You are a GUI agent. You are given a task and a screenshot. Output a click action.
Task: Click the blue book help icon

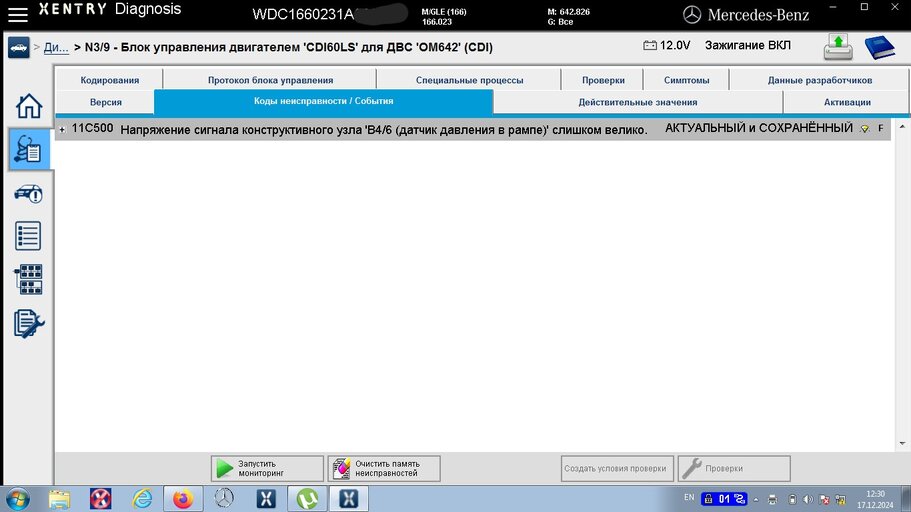point(880,48)
